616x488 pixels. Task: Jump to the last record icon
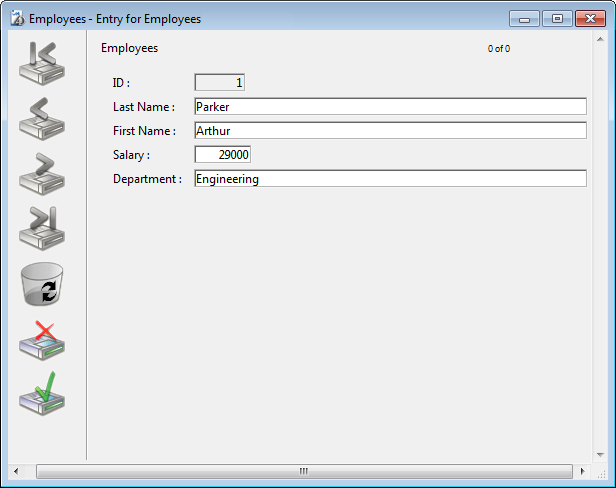pyautogui.click(x=42, y=229)
